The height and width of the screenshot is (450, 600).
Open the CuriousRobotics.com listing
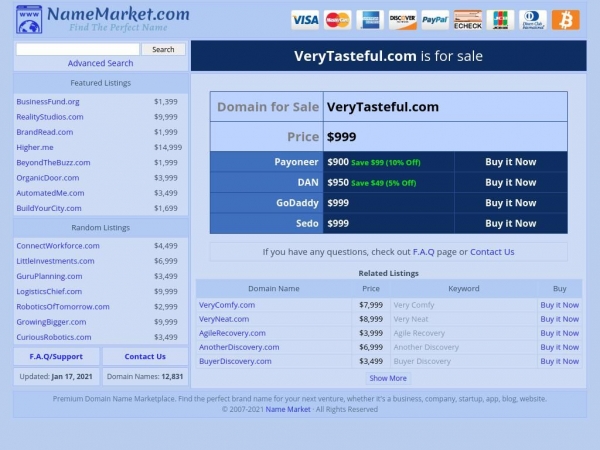pyautogui.click(x=54, y=338)
